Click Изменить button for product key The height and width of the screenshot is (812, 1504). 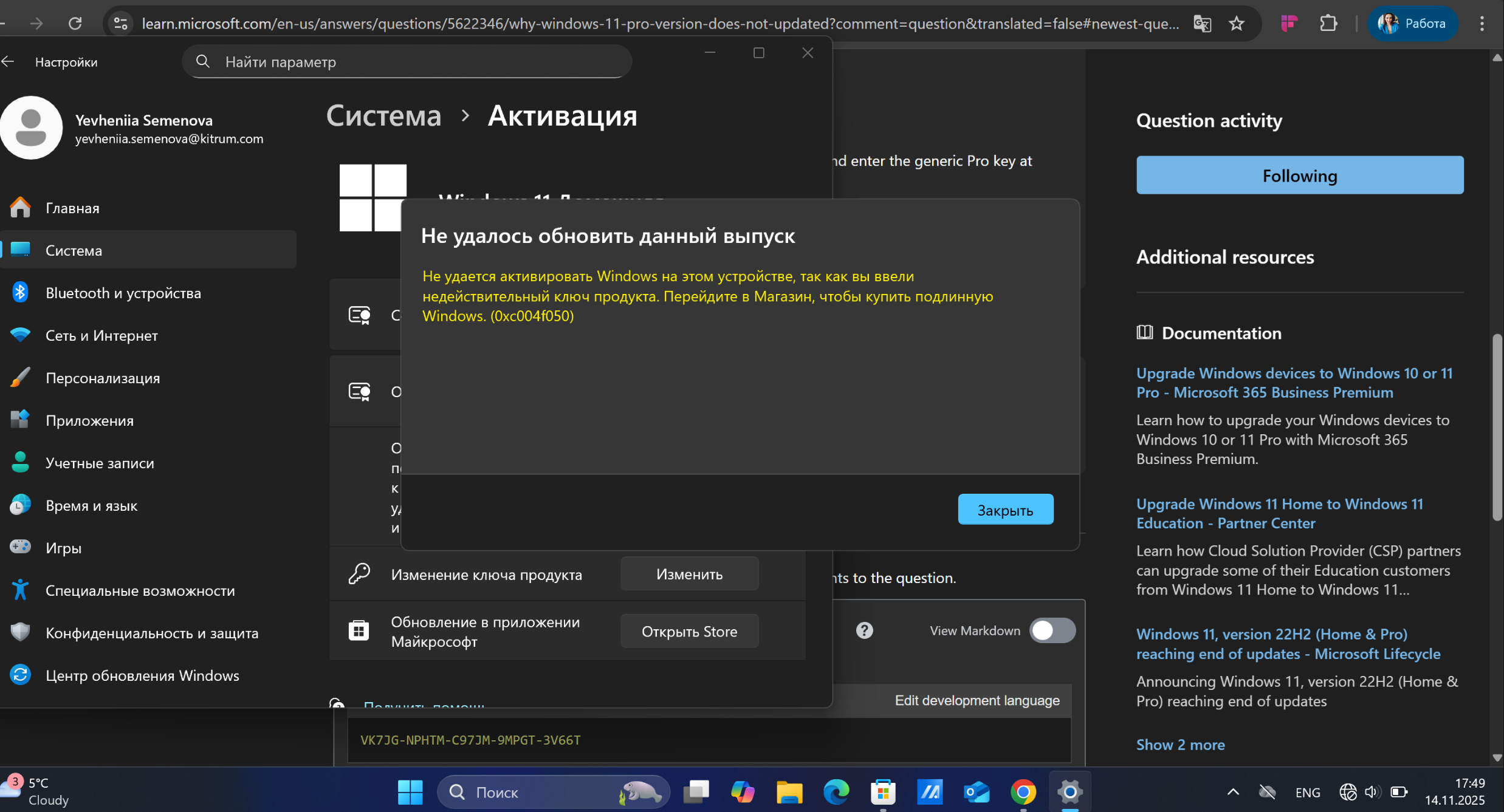(689, 574)
